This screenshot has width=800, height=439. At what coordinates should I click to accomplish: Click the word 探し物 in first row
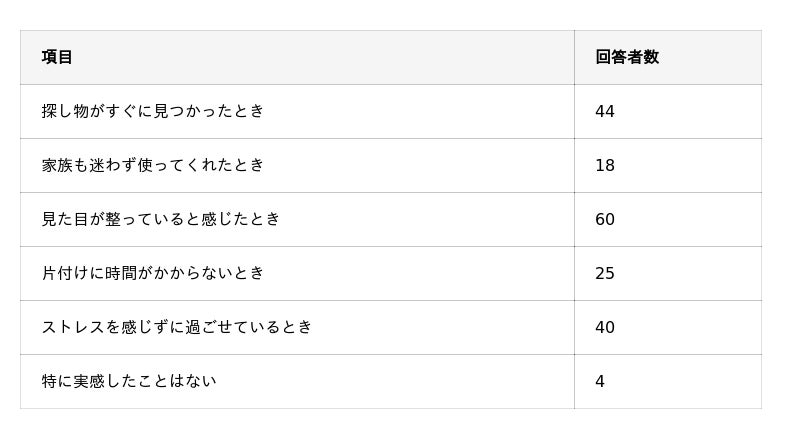coord(65,111)
